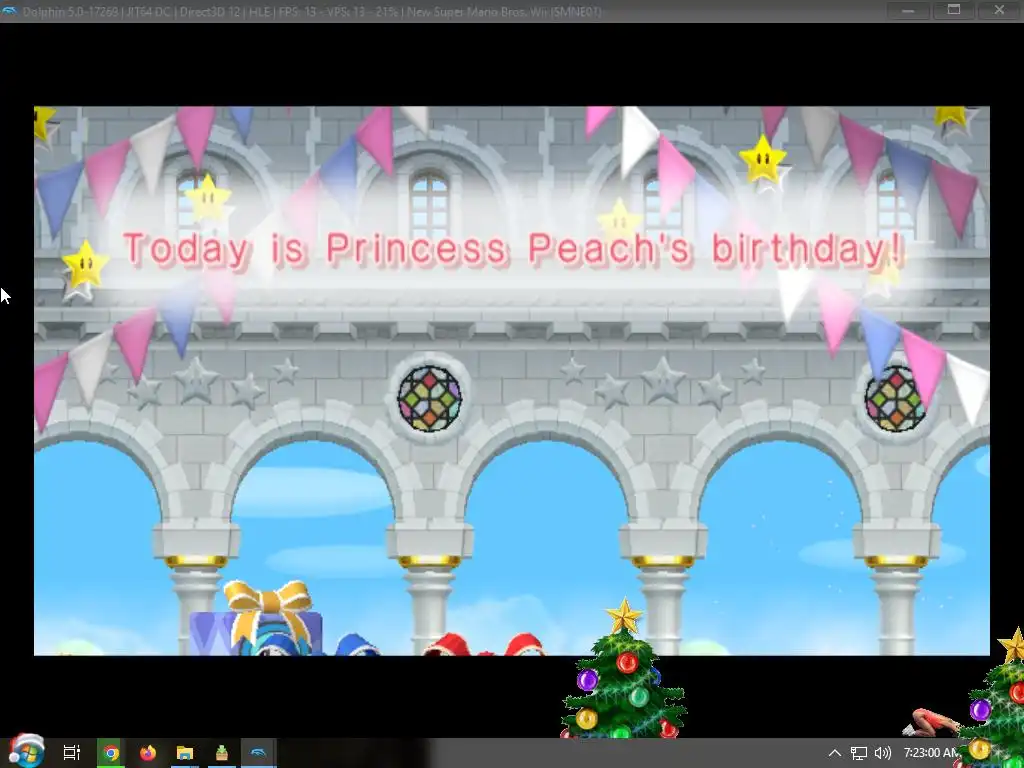The width and height of the screenshot is (1024, 768).
Task: Close the Dolphin emulator window
Action: [x=999, y=10]
